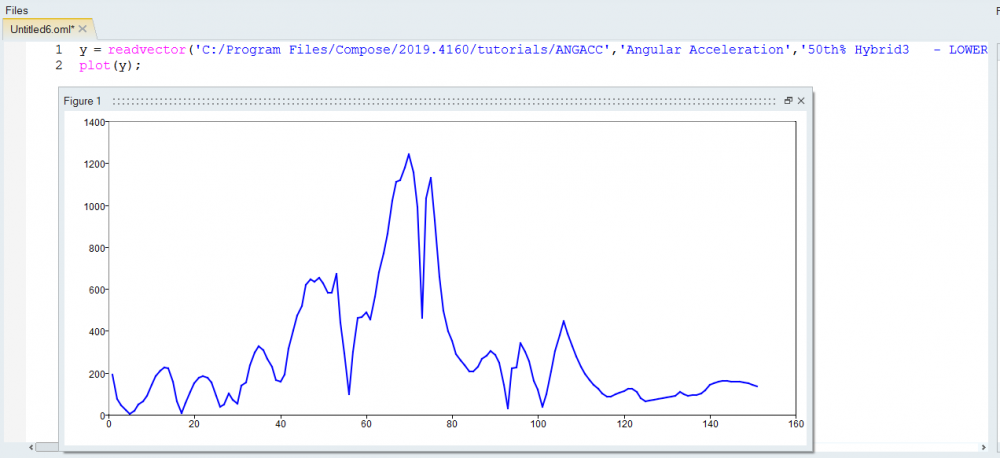This screenshot has width=1000, height=458.
Task: Select line number 1 in the gutter
Action: [59, 50]
